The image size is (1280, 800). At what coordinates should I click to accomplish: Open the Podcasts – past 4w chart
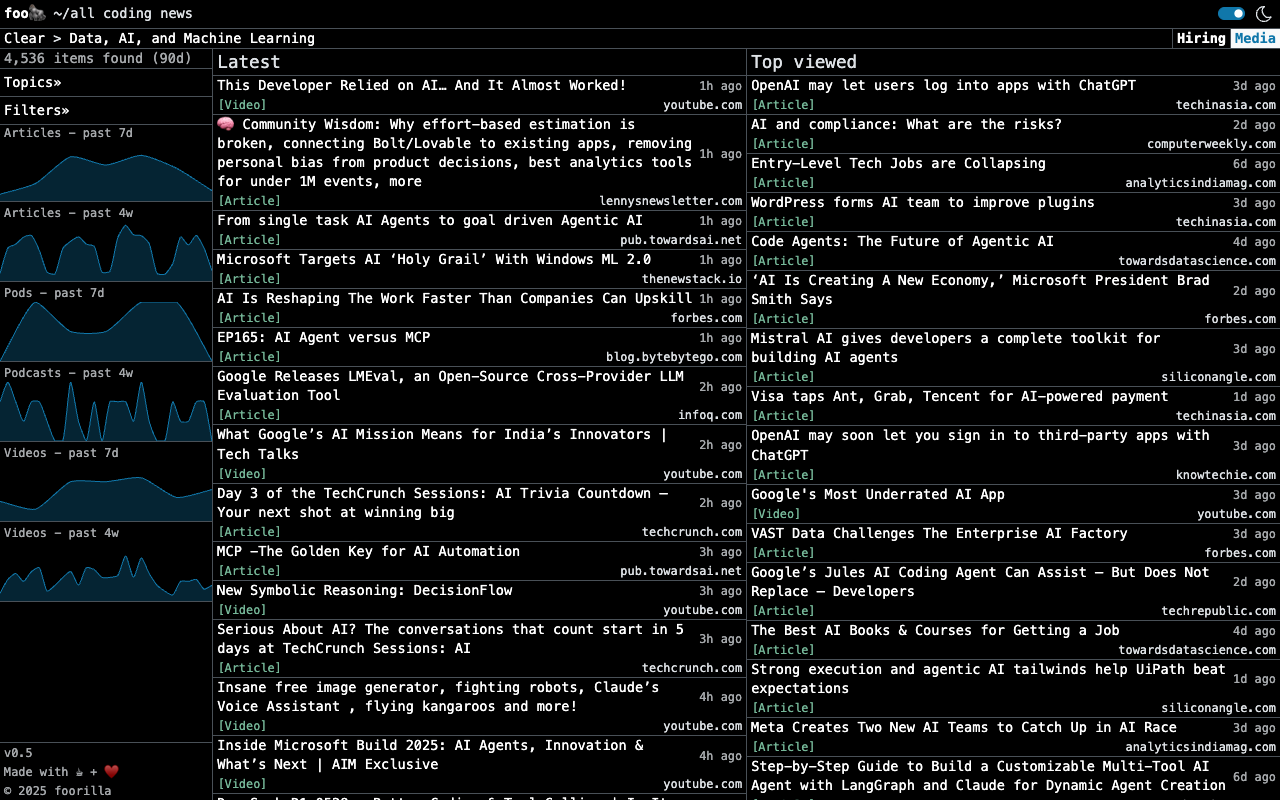(106, 404)
